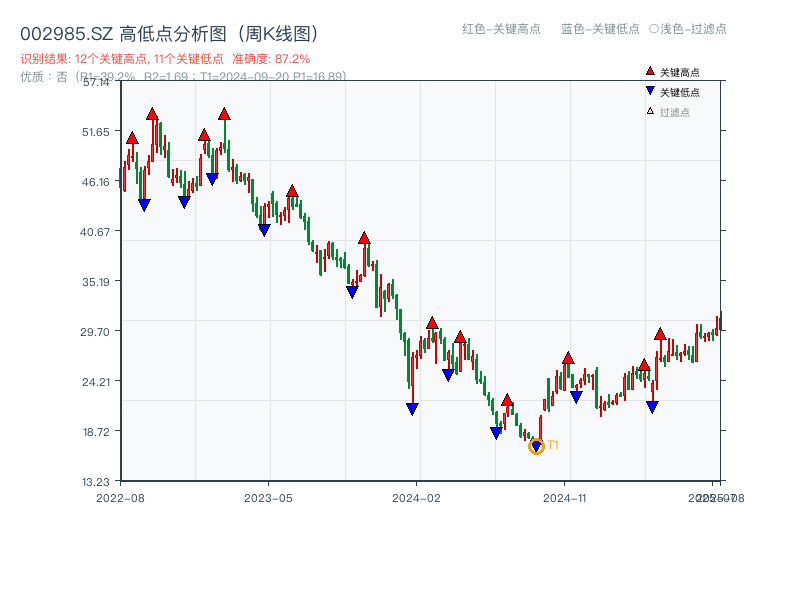Click the blue 关键低点 legend triangle

pos(650,91)
